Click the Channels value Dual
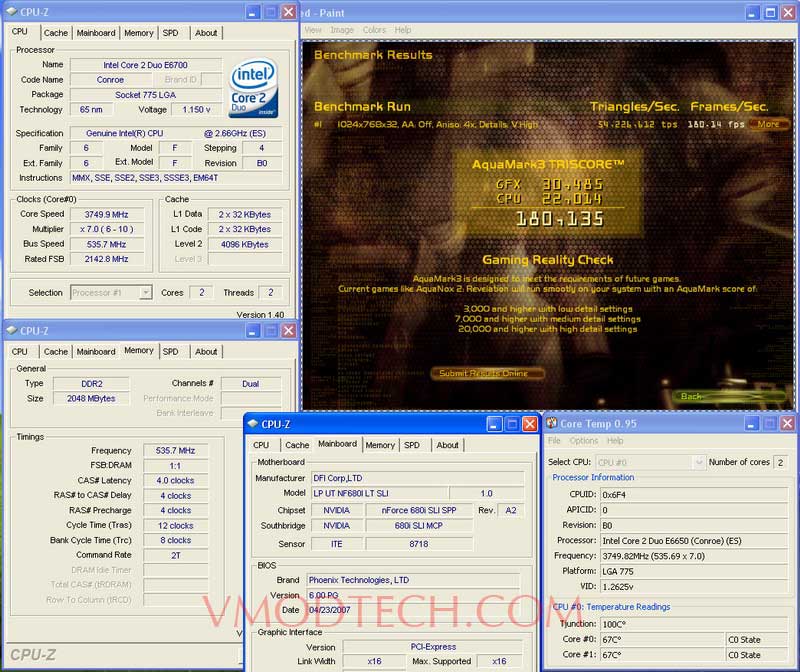Viewport: 800px width, 672px height. (x=251, y=384)
